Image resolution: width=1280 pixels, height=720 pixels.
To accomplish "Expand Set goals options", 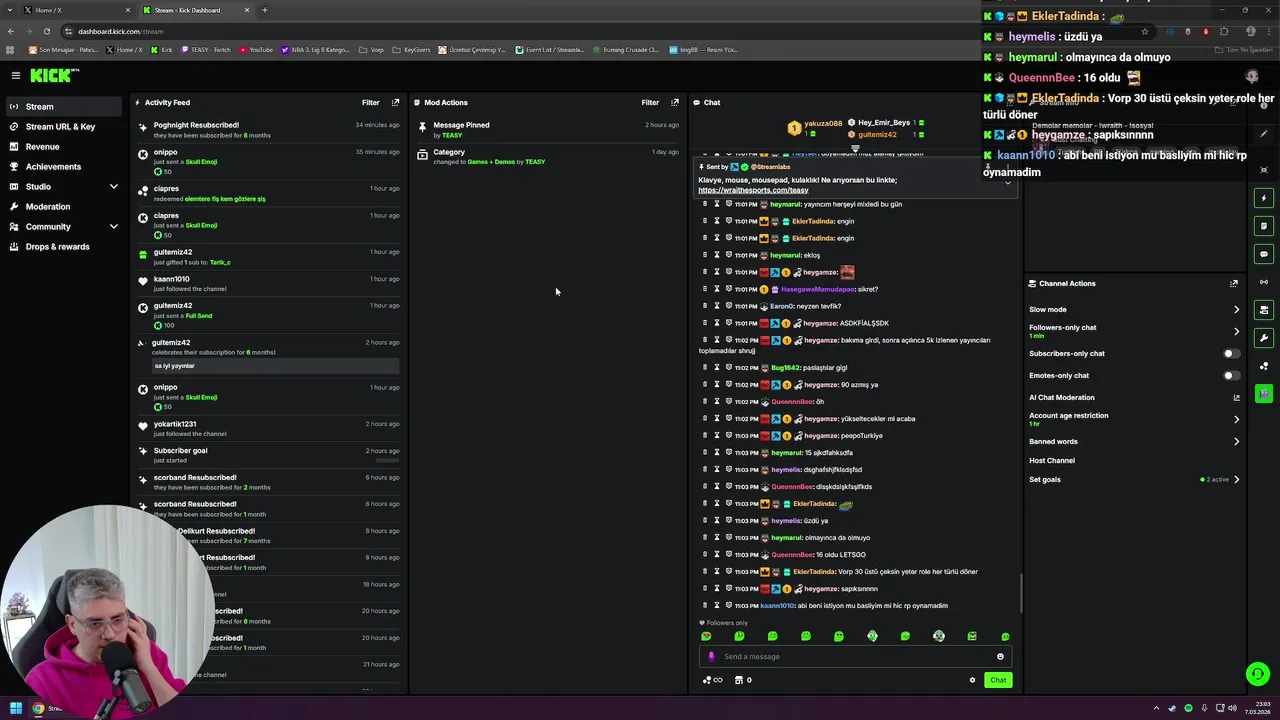I will tap(1236, 479).
